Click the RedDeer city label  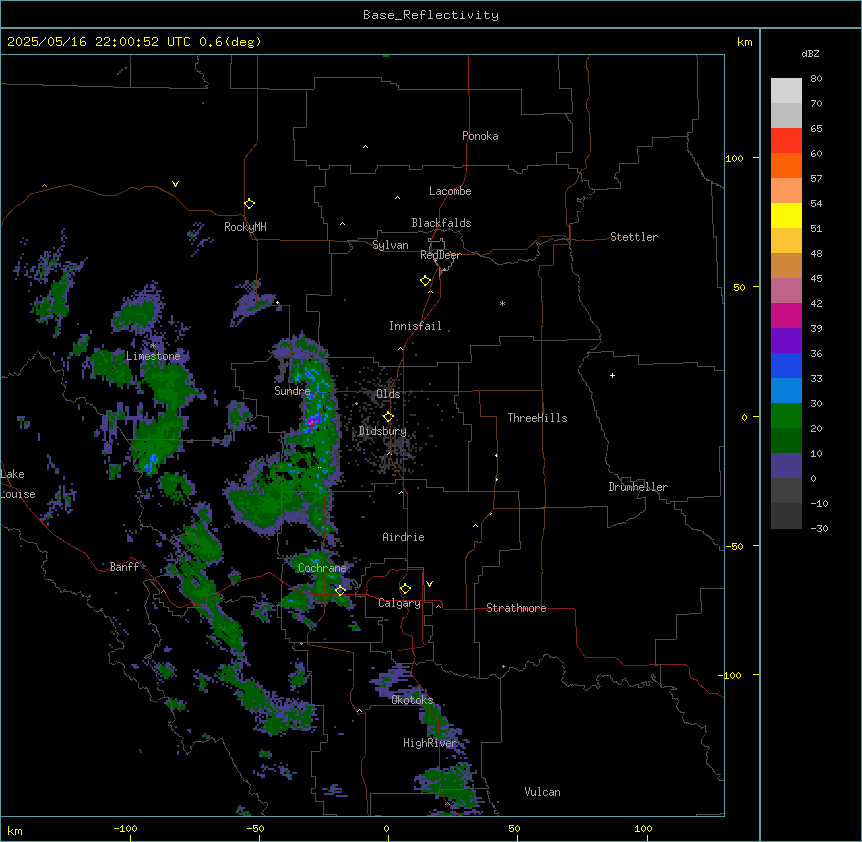(x=440, y=255)
